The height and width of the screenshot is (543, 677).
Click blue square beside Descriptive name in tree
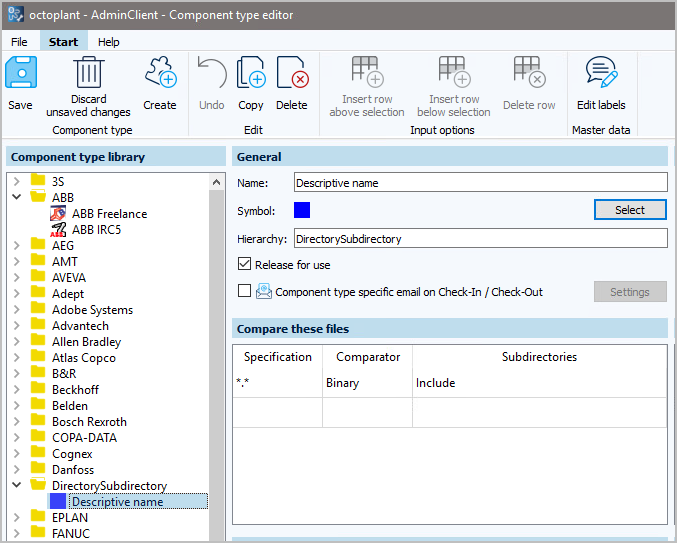point(58,501)
